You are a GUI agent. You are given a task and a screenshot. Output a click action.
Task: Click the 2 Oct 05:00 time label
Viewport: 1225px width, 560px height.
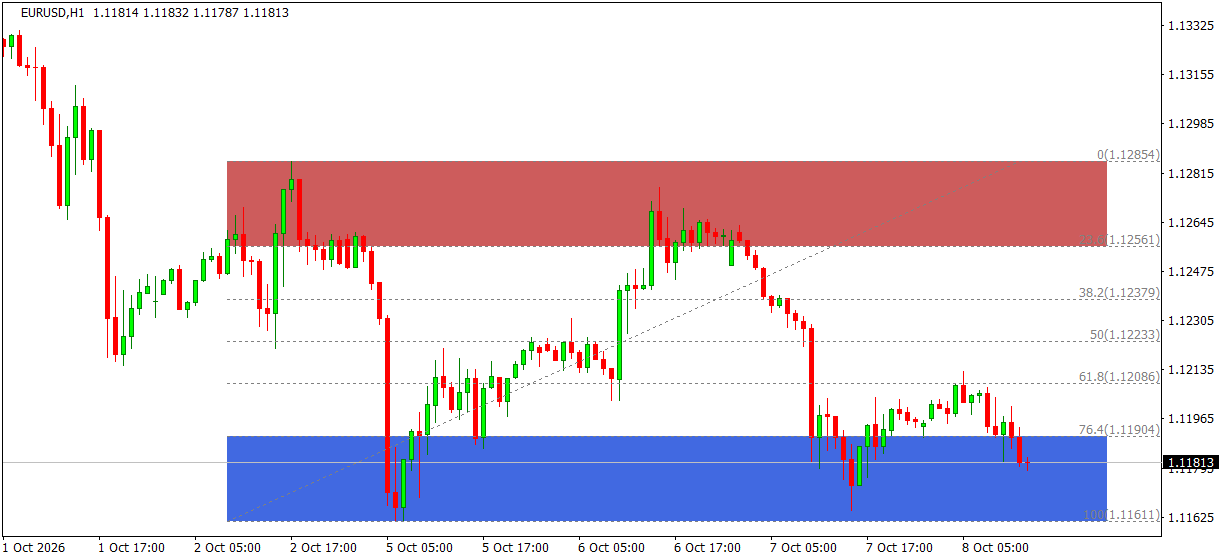pyautogui.click(x=228, y=548)
